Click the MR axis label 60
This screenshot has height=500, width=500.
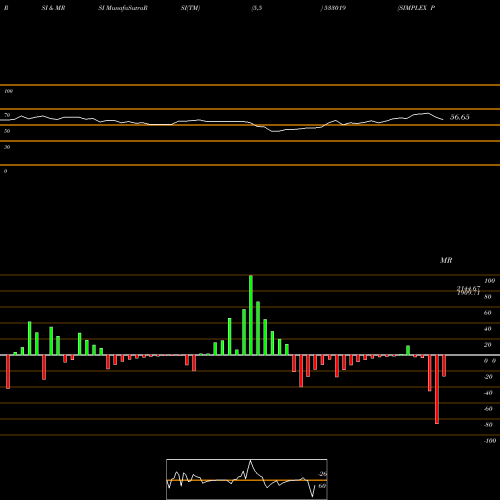[x=487, y=313]
